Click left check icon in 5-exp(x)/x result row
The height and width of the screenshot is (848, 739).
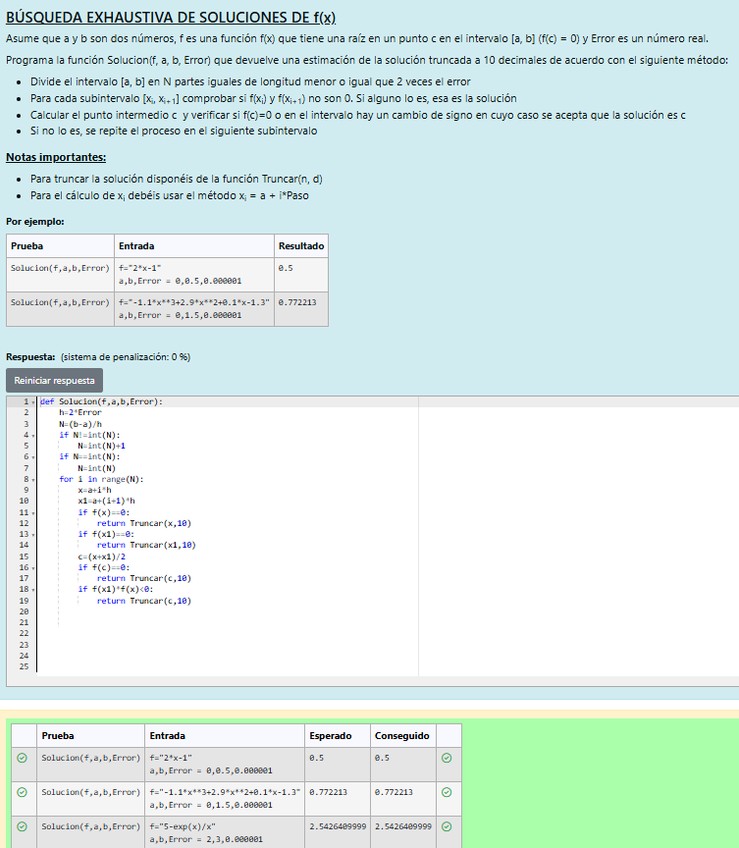(x=22, y=827)
